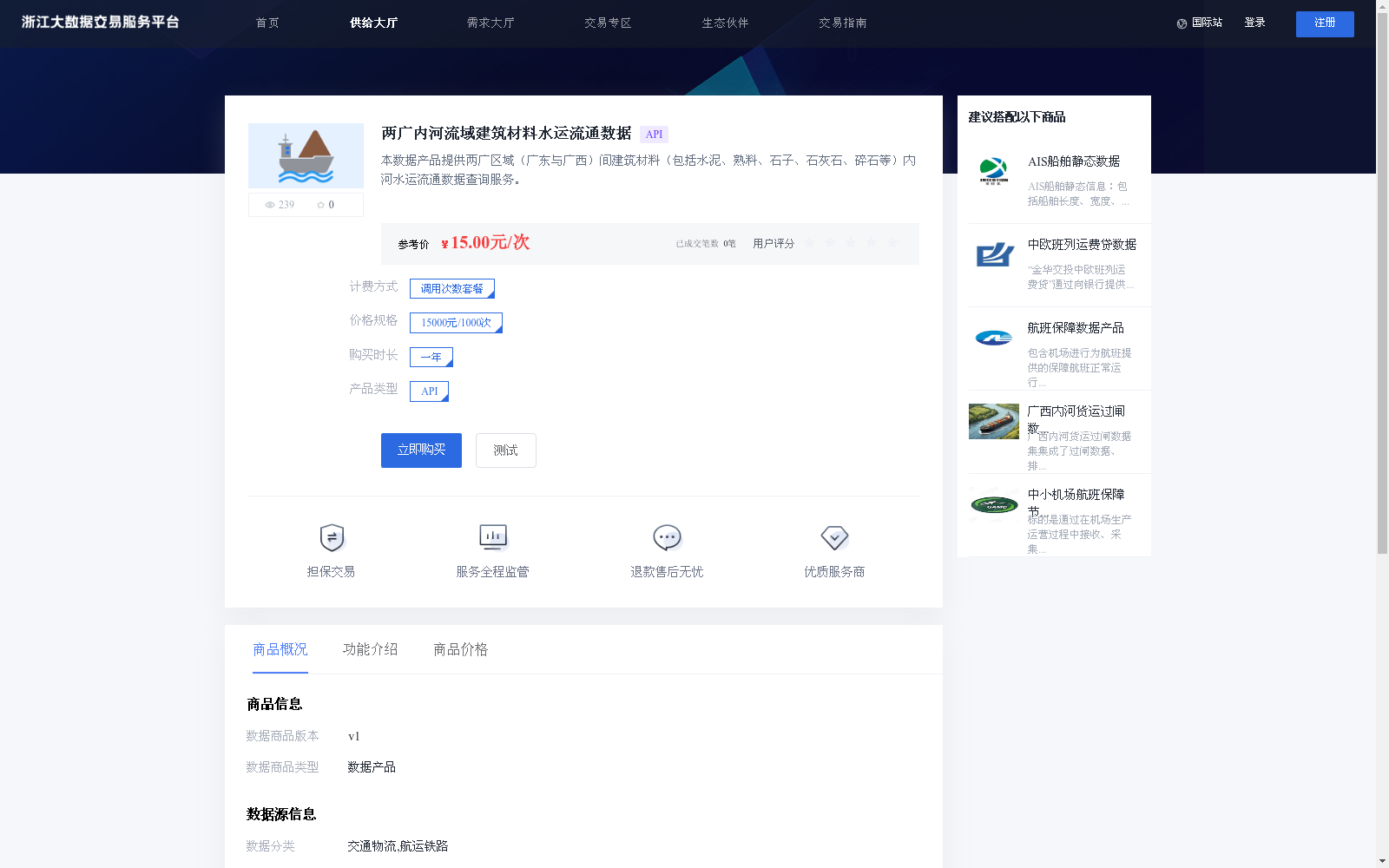Viewport: 1389px width, 868px height.
Task: Open AIS船舶静态数据 recommended product
Action: point(1074,161)
